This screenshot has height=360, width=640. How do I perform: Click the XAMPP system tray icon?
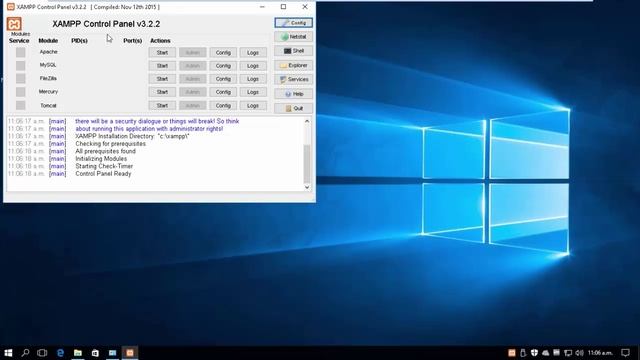(x=511, y=353)
